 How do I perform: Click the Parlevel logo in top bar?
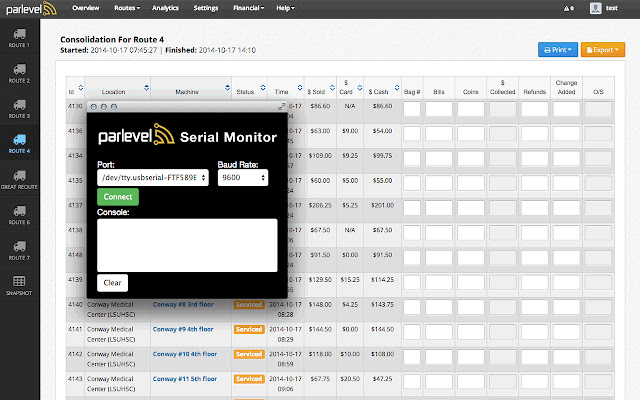click(31, 8)
